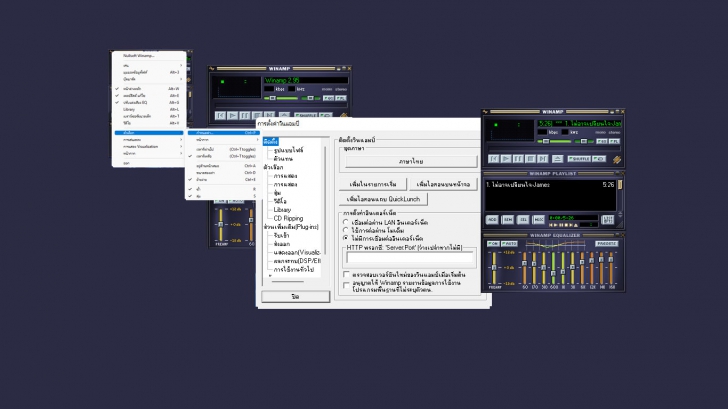This screenshot has width=728, height=409.
Task: Click Play button in right Winamp window
Action: pos(506,159)
